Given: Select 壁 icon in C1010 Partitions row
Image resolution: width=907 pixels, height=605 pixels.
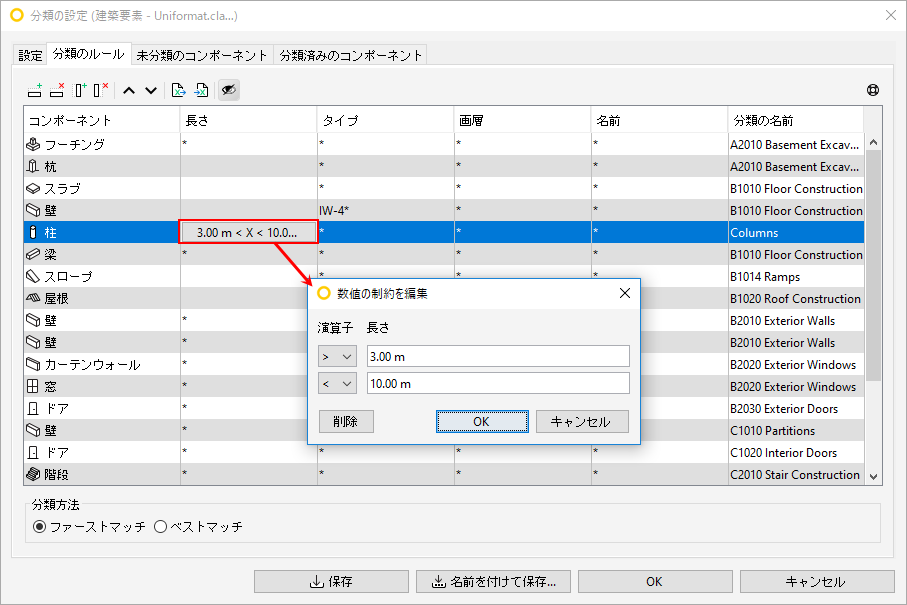Looking at the screenshot, I should point(33,430).
